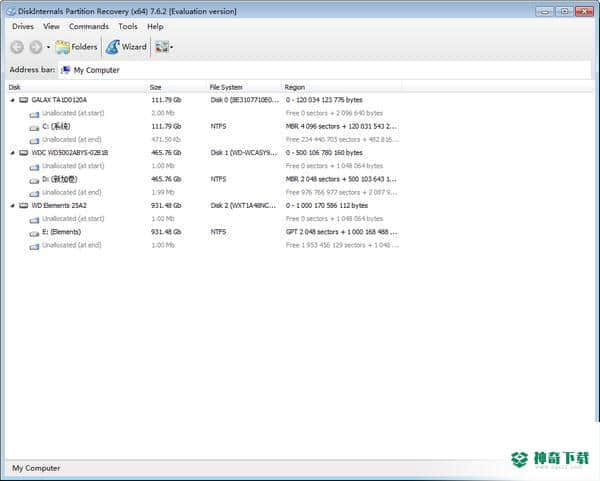Click unallocated (at end) icon under GALAX disk
The height and width of the screenshot is (481, 600).
pyautogui.click(x=34, y=140)
